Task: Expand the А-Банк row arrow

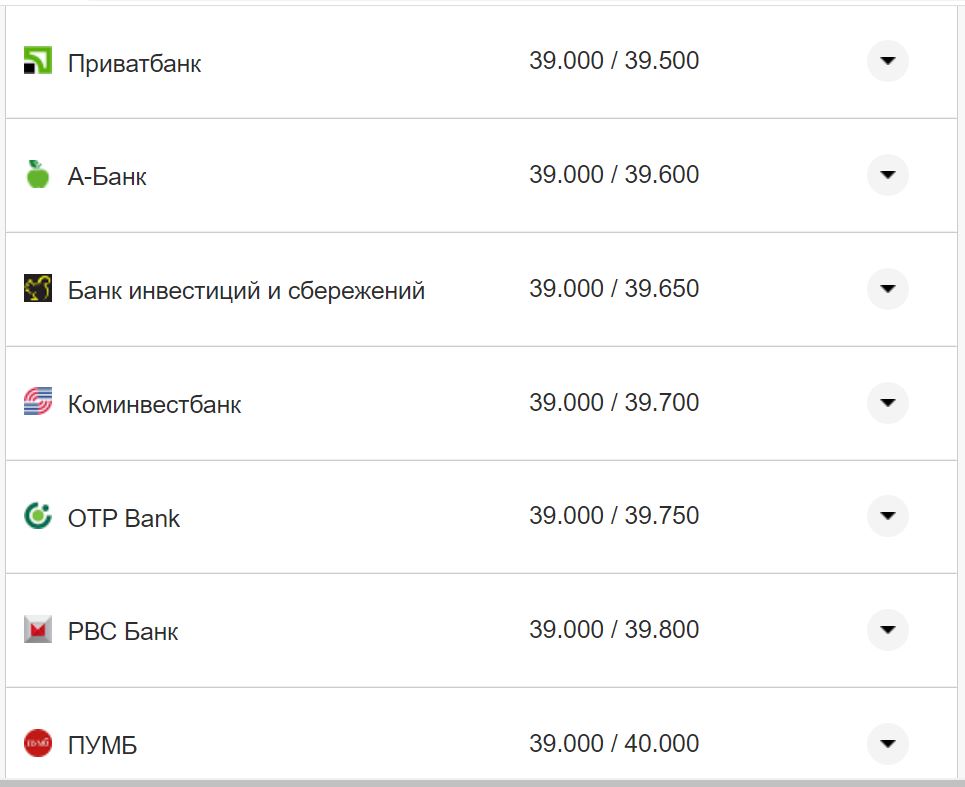Action: tap(887, 175)
